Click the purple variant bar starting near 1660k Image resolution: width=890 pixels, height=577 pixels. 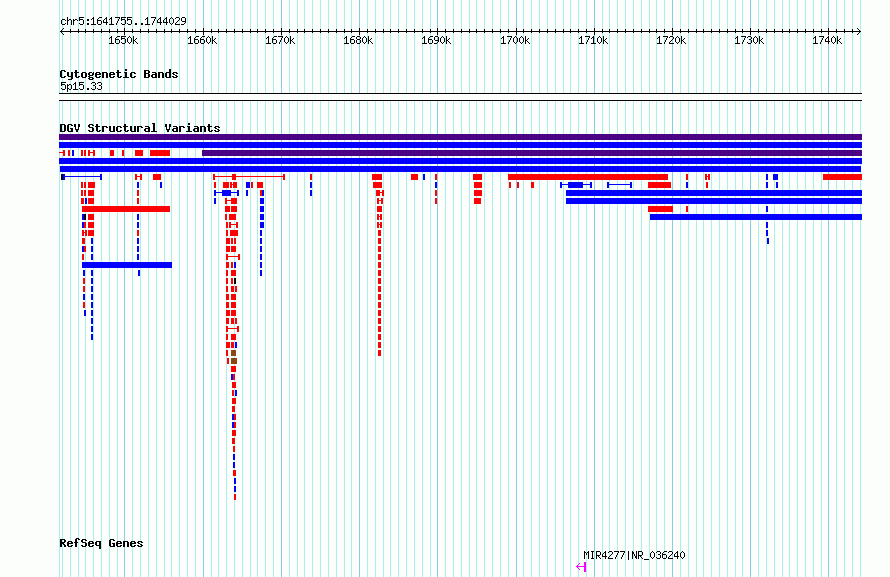pos(532,153)
